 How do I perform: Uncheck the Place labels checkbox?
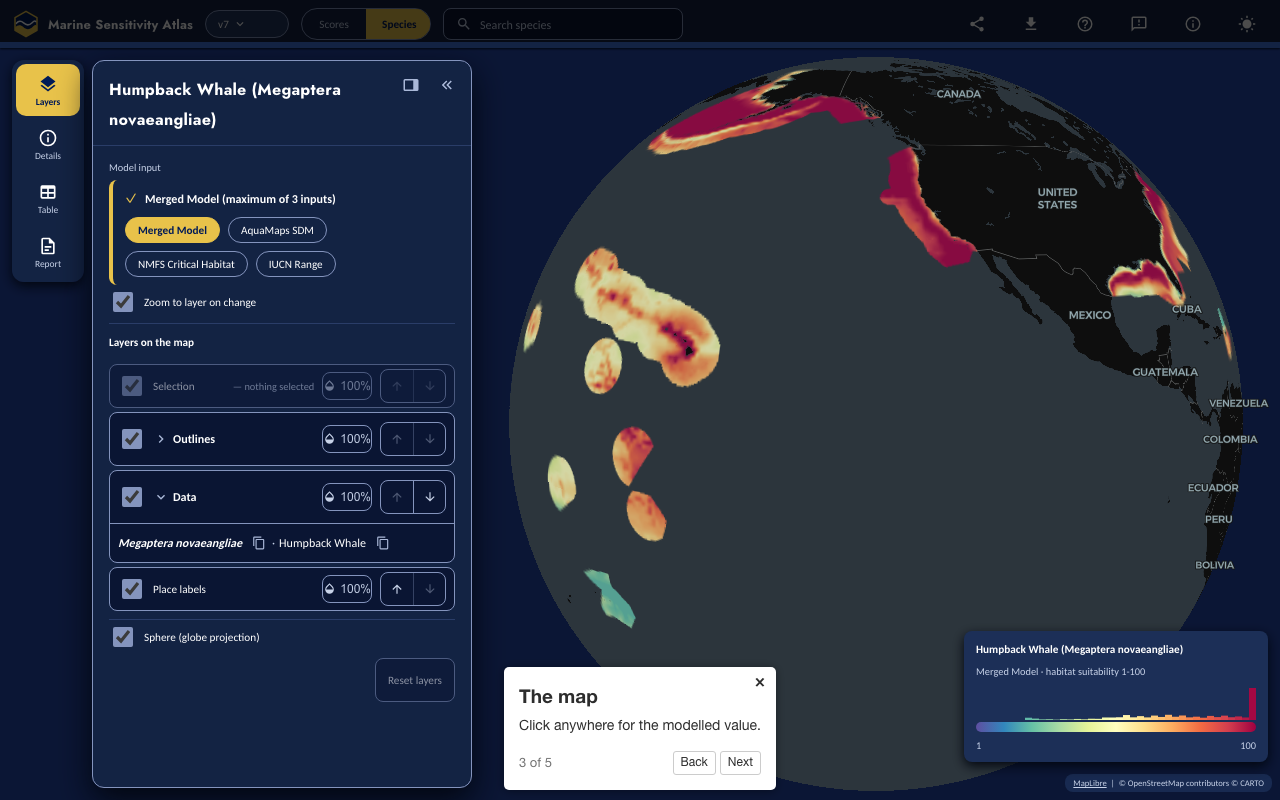coord(132,589)
